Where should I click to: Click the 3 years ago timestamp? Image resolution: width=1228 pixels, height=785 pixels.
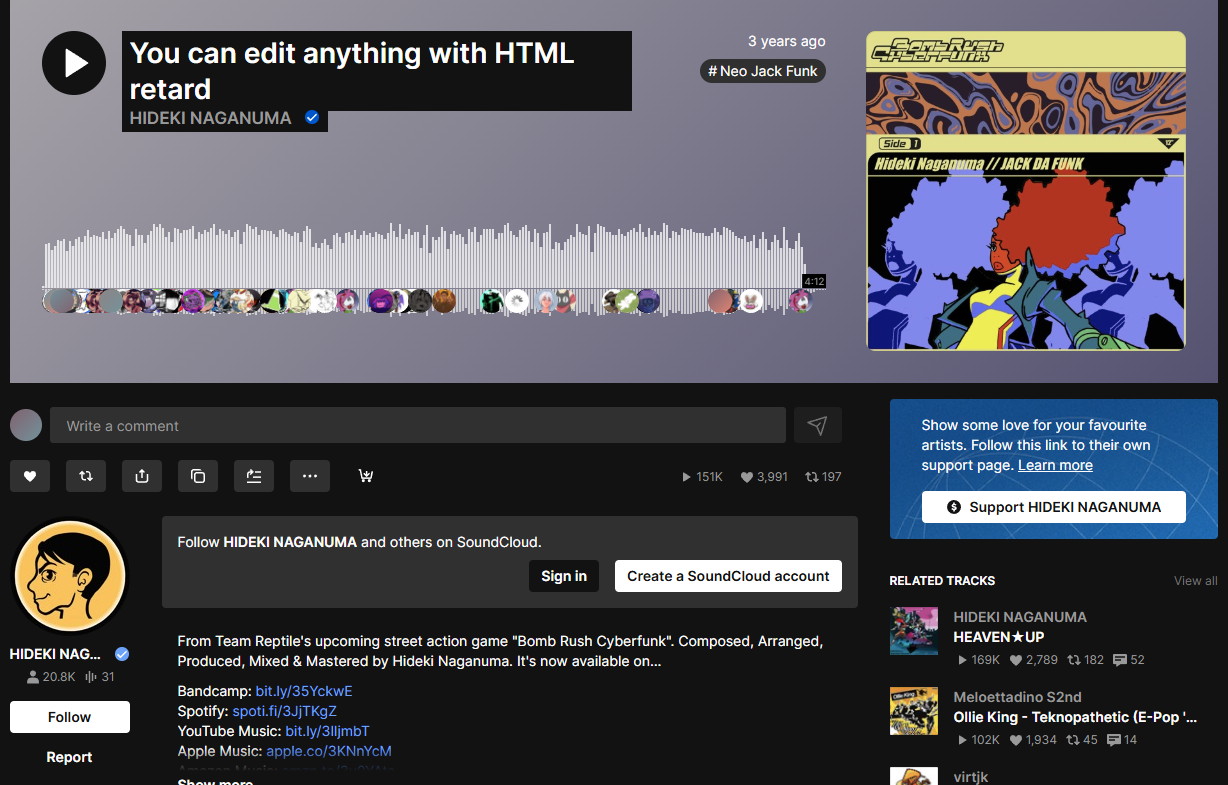[787, 41]
